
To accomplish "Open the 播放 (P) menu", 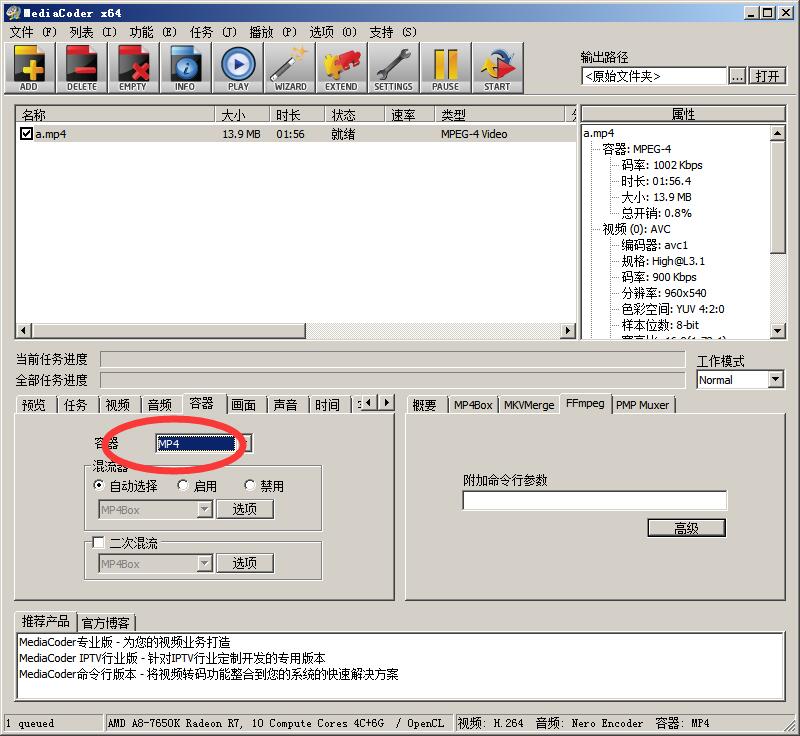I will (x=273, y=32).
